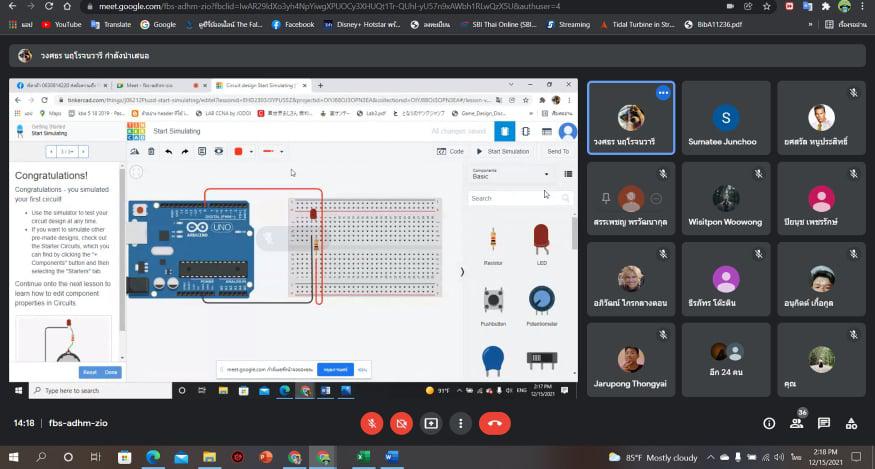
Task: Open the Code editor in shared Tinkercad
Action: [450, 151]
